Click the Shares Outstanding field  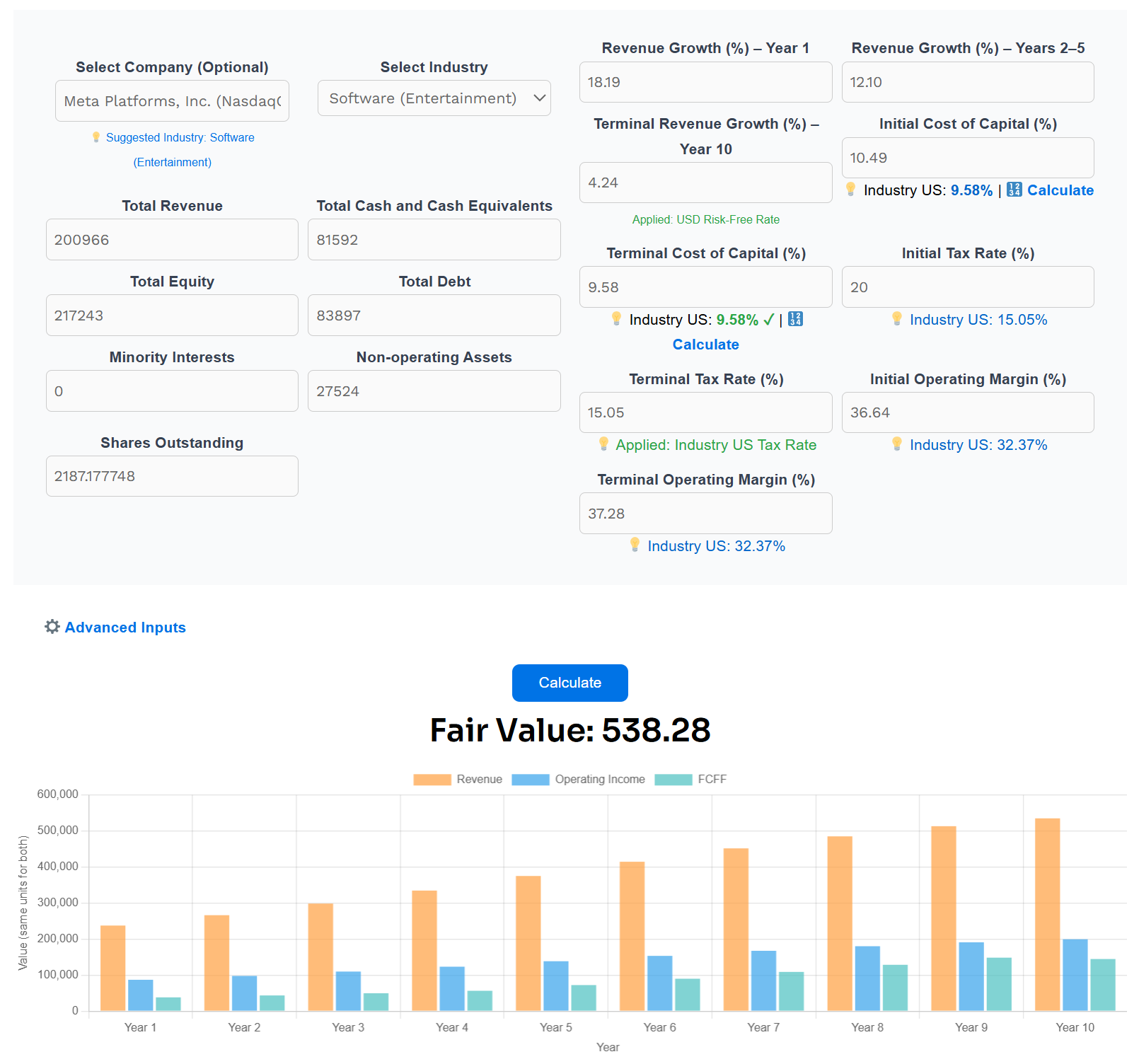coord(172,476)
